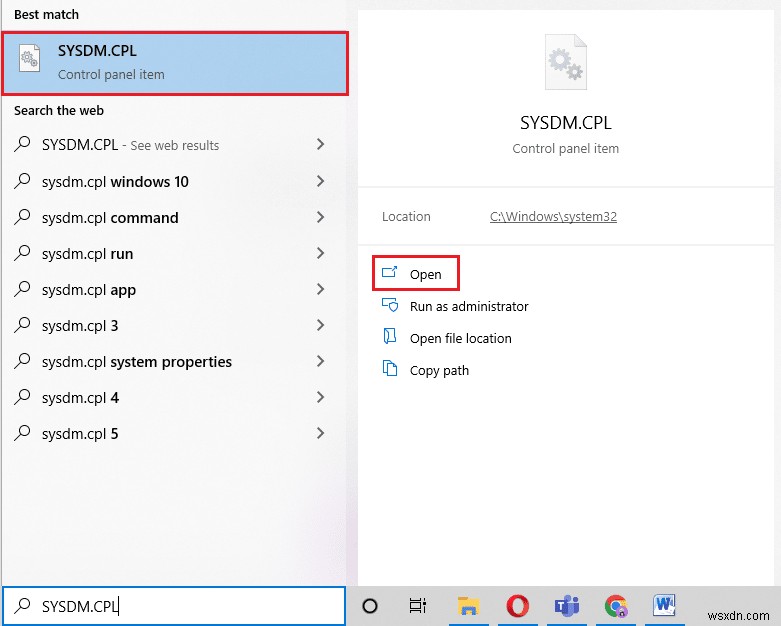Image resolution: width=781 pixels, height=626 pixels.
Task: Click the SYSDM.CPL gear file icon in Best match
Action: point(29,59)
